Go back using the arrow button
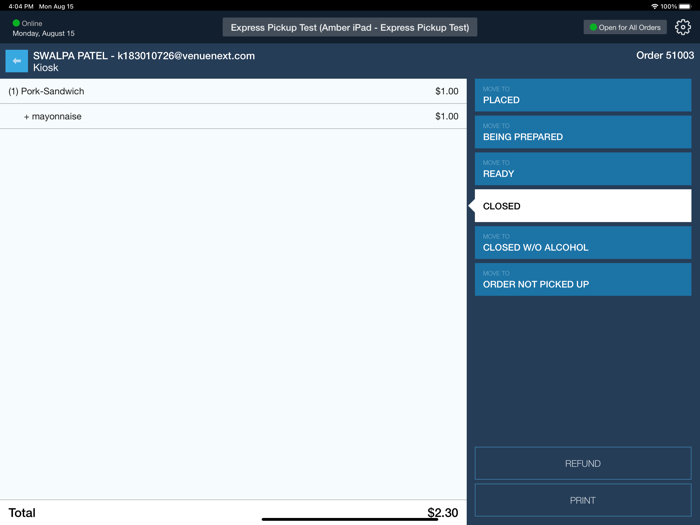This screenshot has height=525, width=700. (x=17, y=61)
